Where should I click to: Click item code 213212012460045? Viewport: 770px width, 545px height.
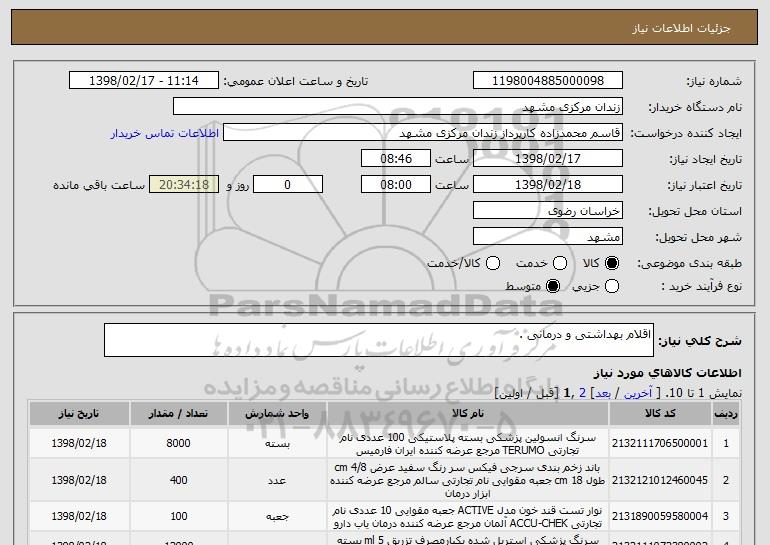tap(660, 480)
